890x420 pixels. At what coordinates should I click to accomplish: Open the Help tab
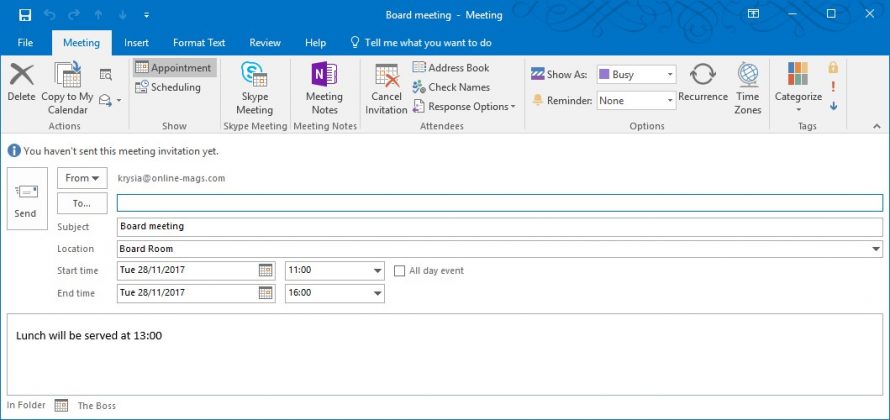click(315, 43)
